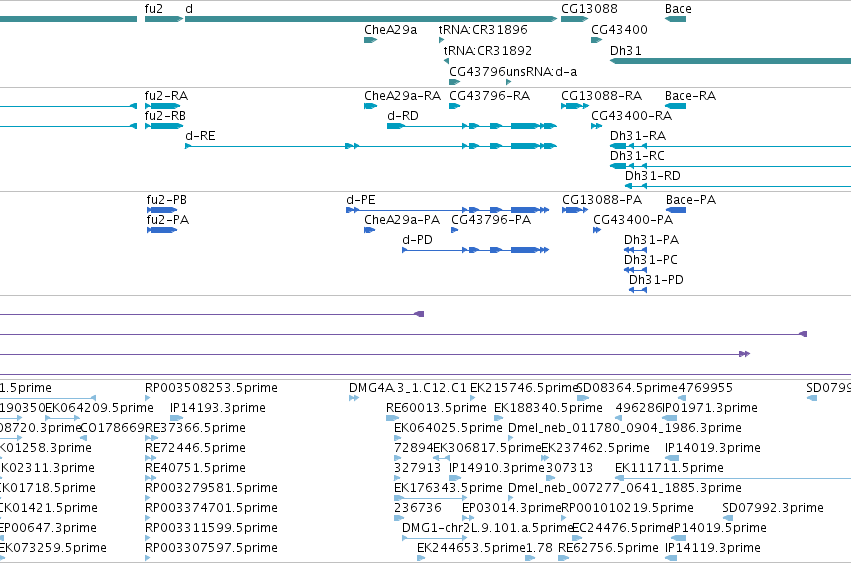The height and width of the screenshot is (563, 851).
Task: Select protein fu2-PB
Action: click(x=162, y=210)
